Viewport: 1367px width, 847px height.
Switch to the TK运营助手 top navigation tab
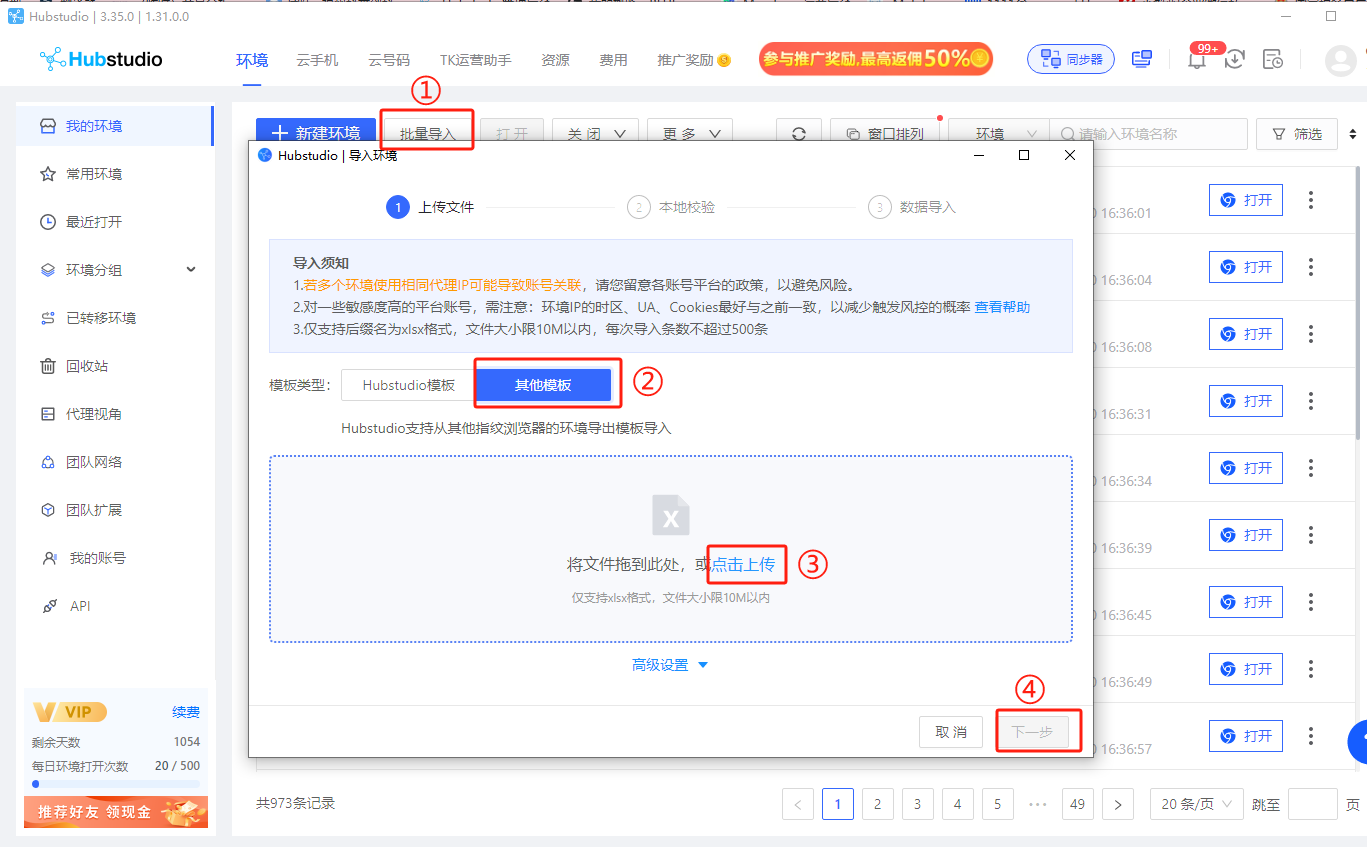(x=475, y=60)
